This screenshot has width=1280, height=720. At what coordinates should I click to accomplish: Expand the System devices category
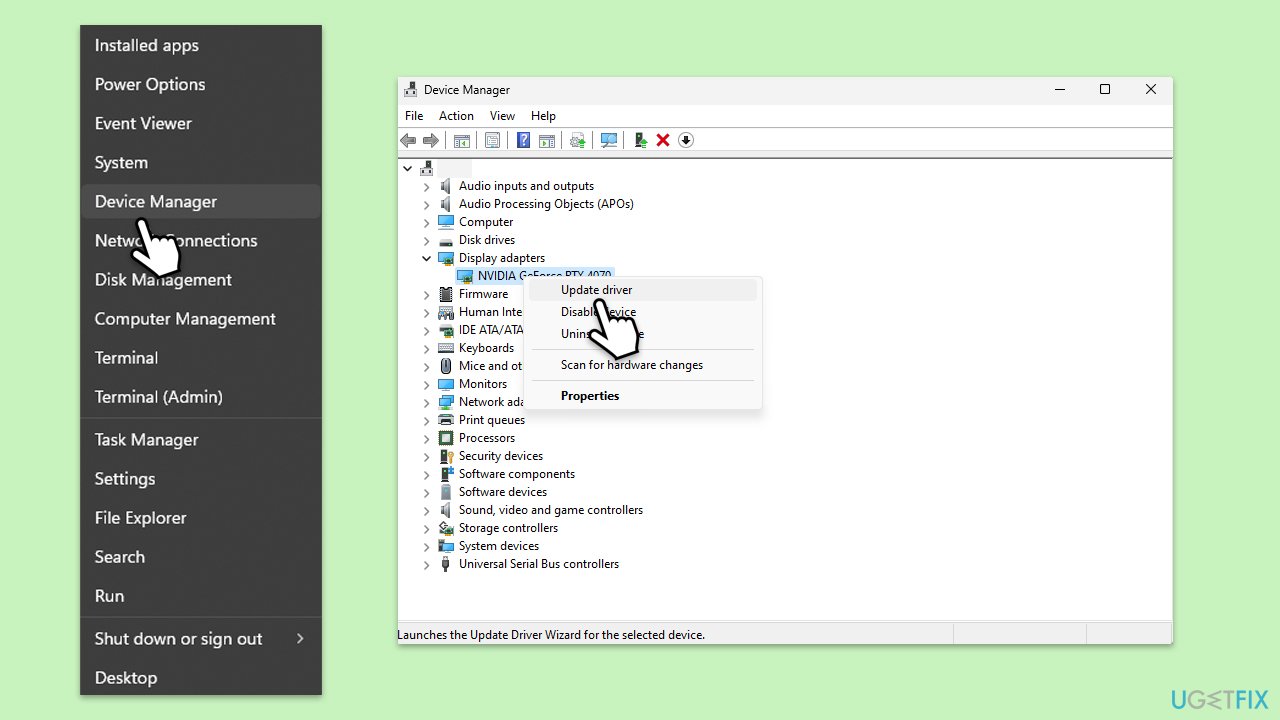coord(427,546)
